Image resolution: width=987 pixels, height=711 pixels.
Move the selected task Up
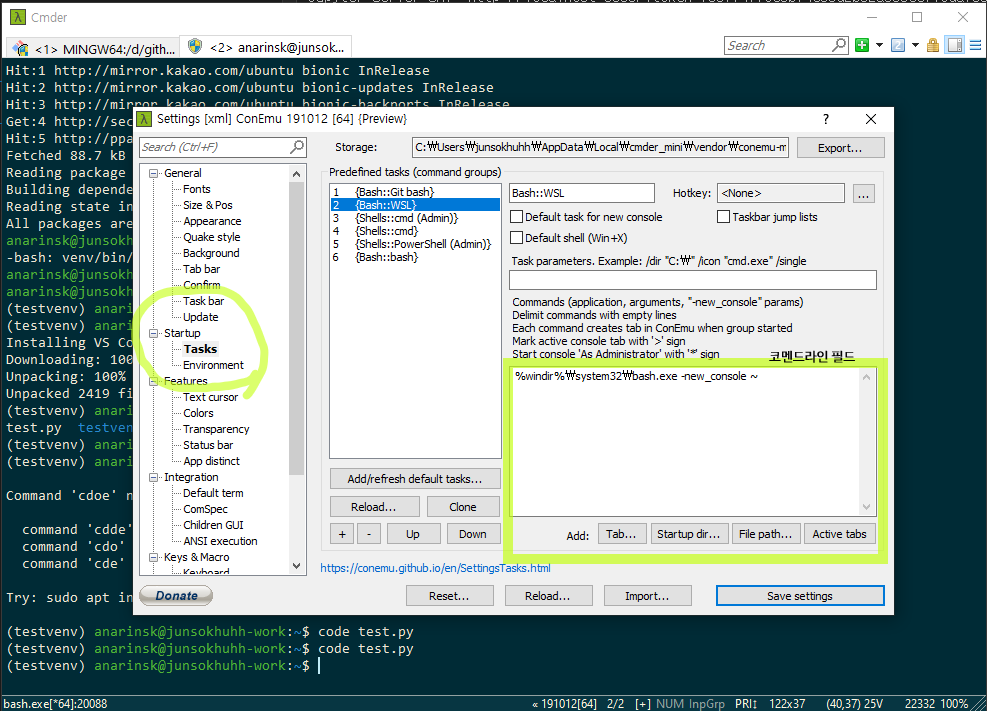tap(413, 534)
